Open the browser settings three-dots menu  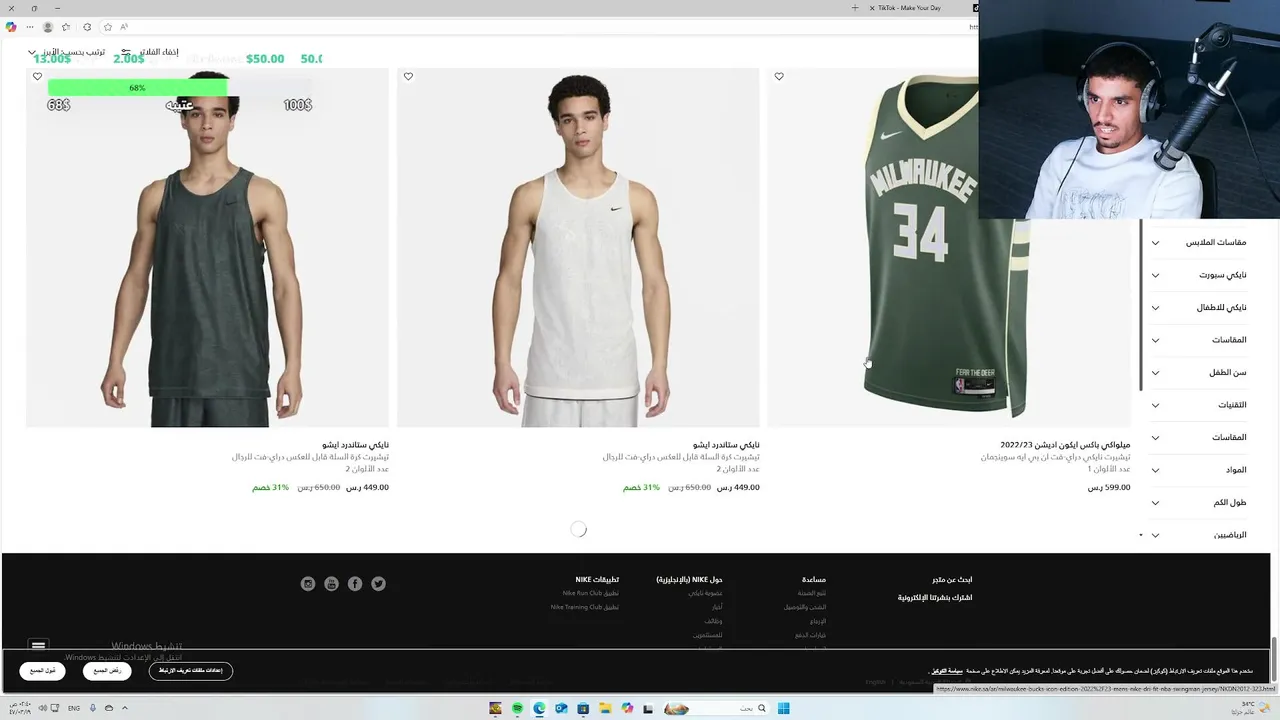click(x=29, y=27)
